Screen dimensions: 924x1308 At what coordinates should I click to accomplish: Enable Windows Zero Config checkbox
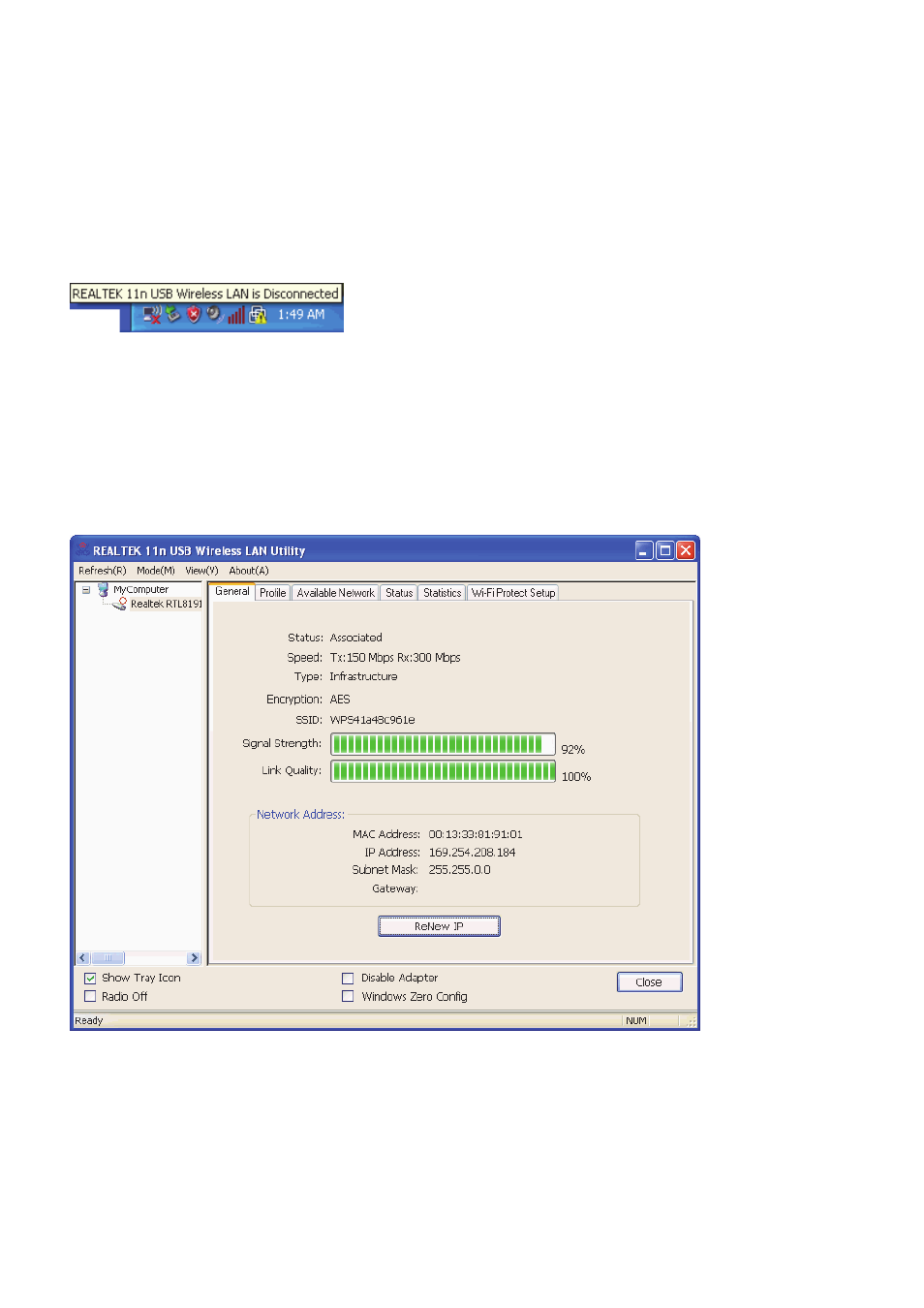(348, 996)
